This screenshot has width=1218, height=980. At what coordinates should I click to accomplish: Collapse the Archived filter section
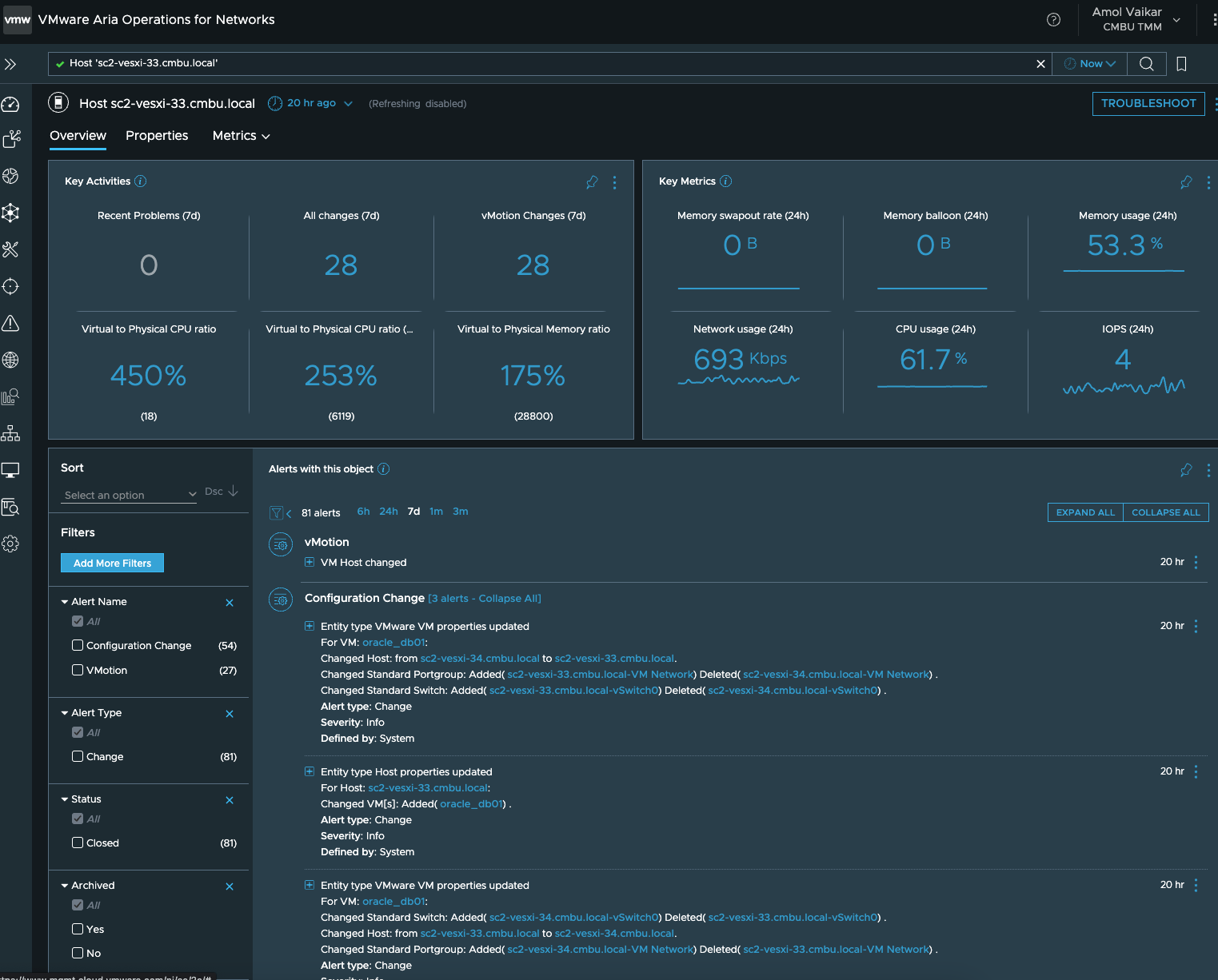65,886
